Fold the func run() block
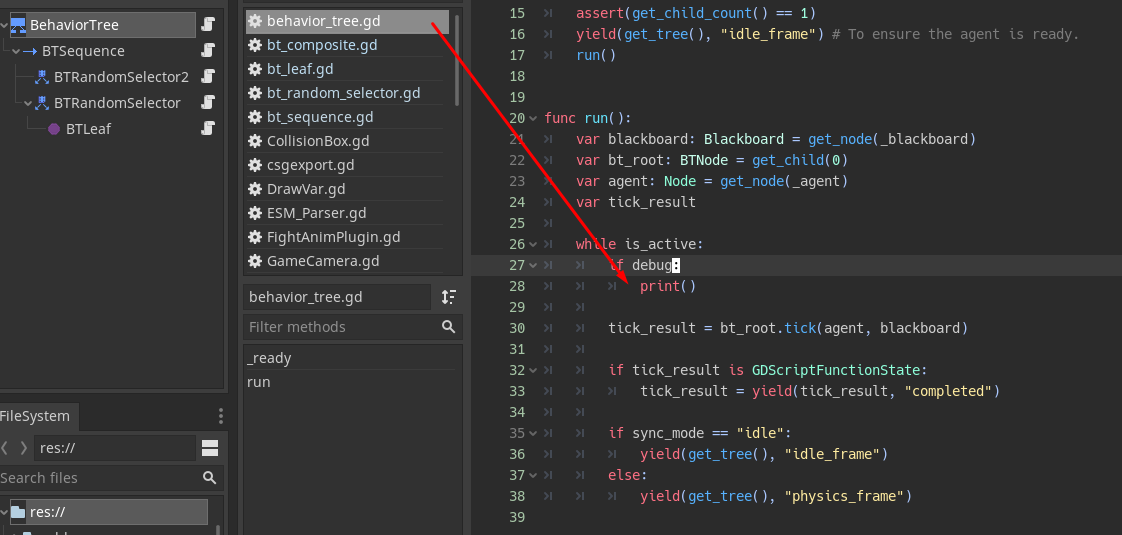The height and width of the screenshot is (535, 1122). tap(532, 117)
